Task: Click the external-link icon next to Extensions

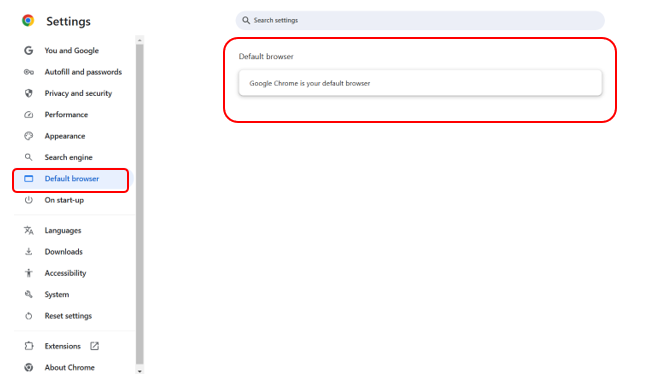Action: (94, 346)
